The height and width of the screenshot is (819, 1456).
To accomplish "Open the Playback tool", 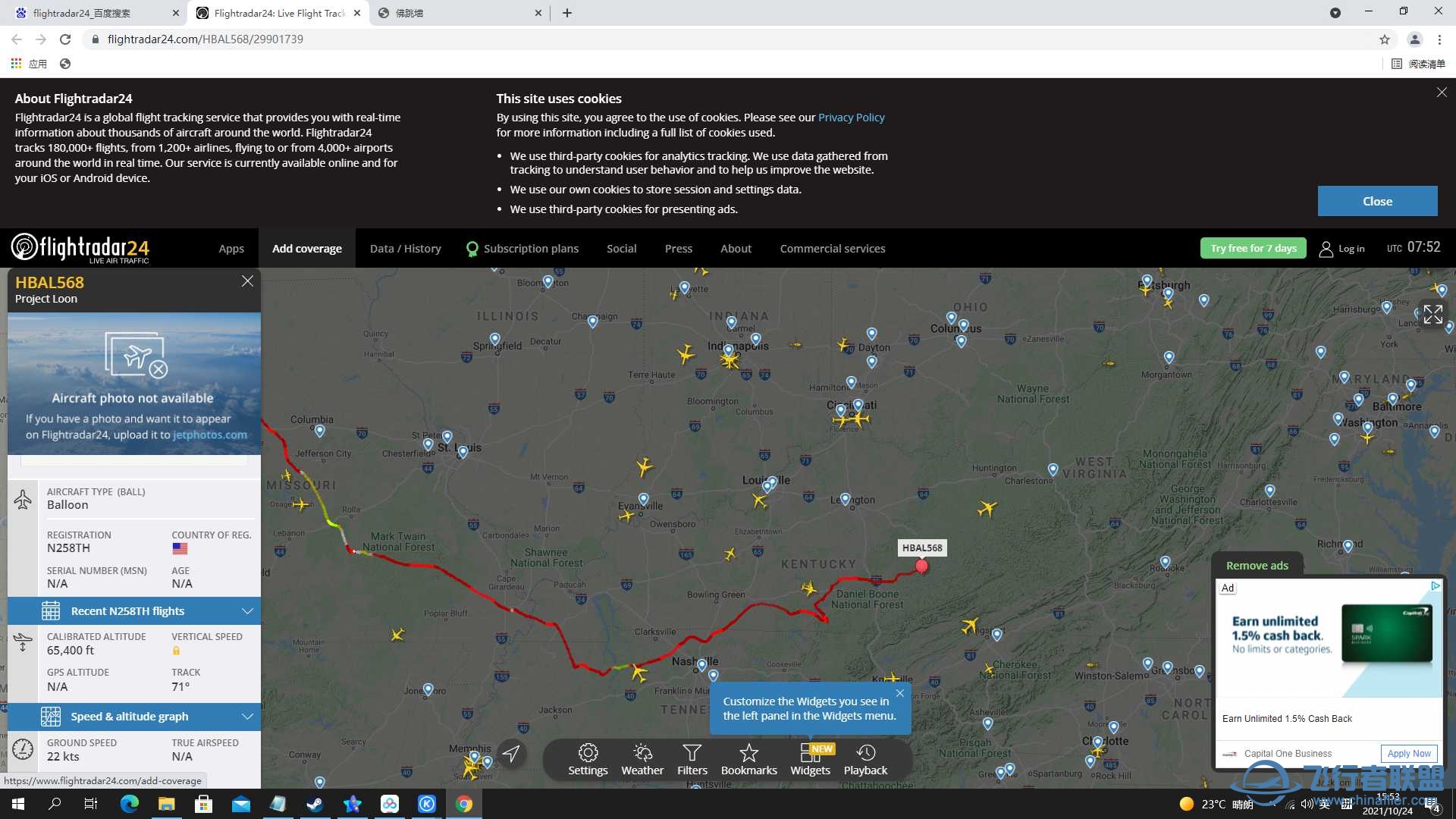I will 865,759.
